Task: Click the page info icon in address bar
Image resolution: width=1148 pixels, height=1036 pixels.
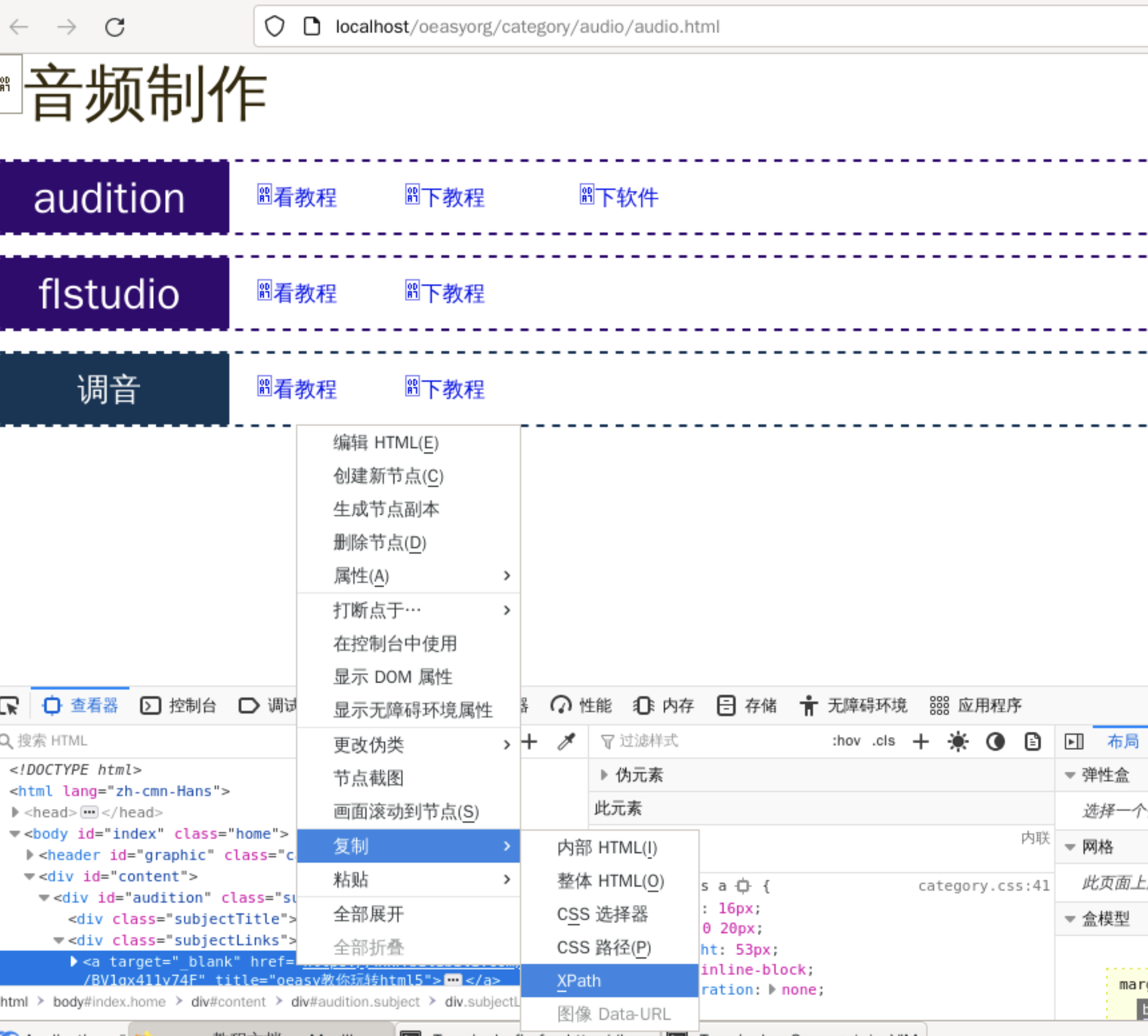Action: coord(312,26)
